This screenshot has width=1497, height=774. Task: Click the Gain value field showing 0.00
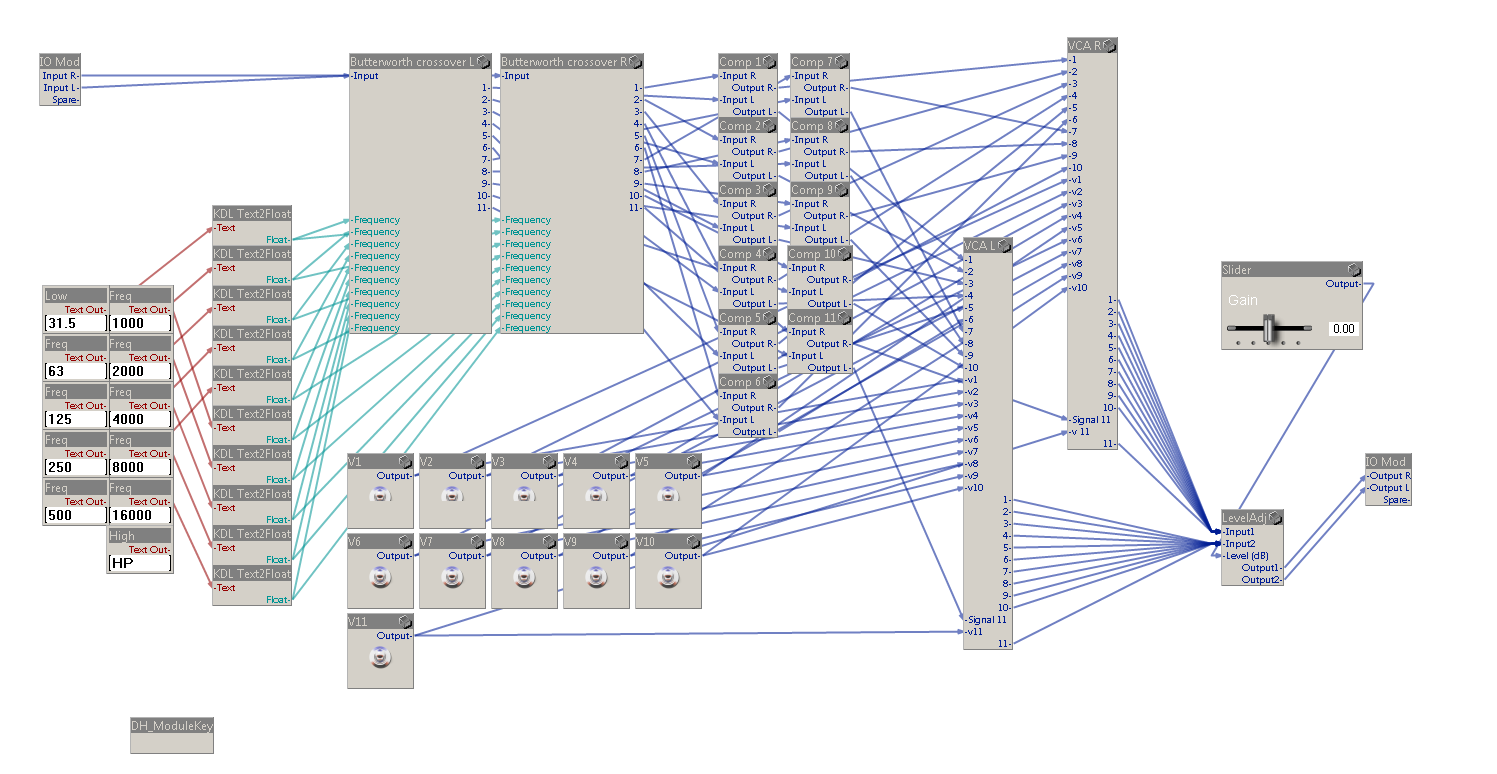(1343, 329)
